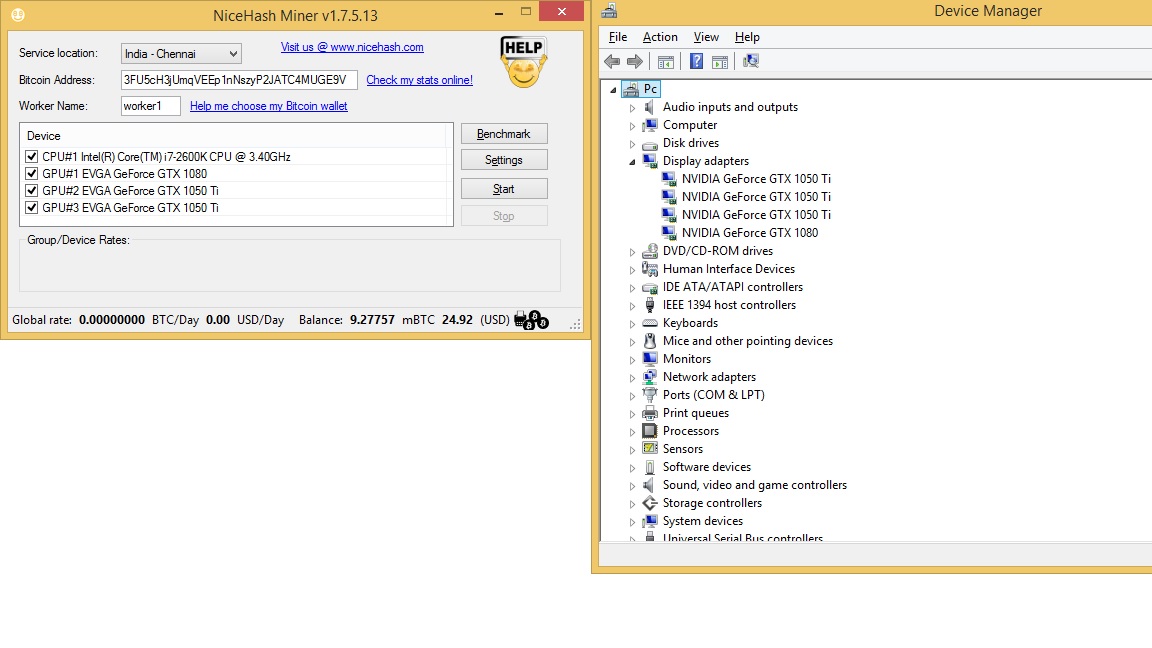The width and height of the screenshot is (1152, 648).
Task: Open the Service location dropdown
Action: coord(181,54)
